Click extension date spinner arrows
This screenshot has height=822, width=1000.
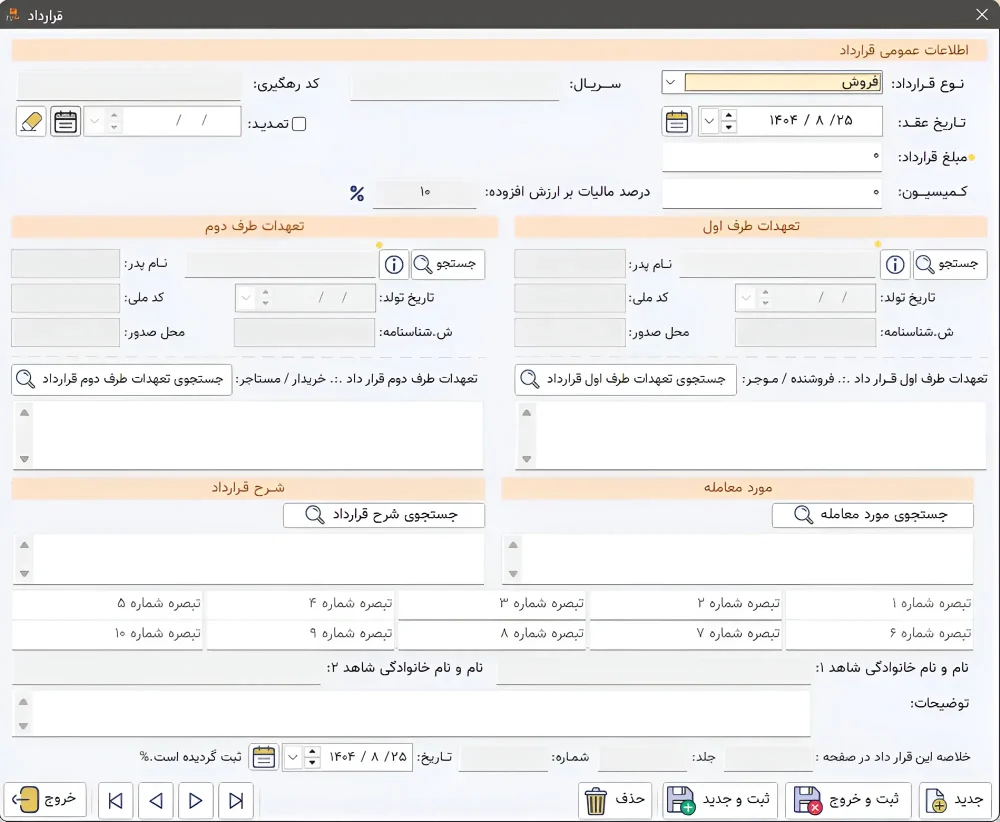[114, 121]
